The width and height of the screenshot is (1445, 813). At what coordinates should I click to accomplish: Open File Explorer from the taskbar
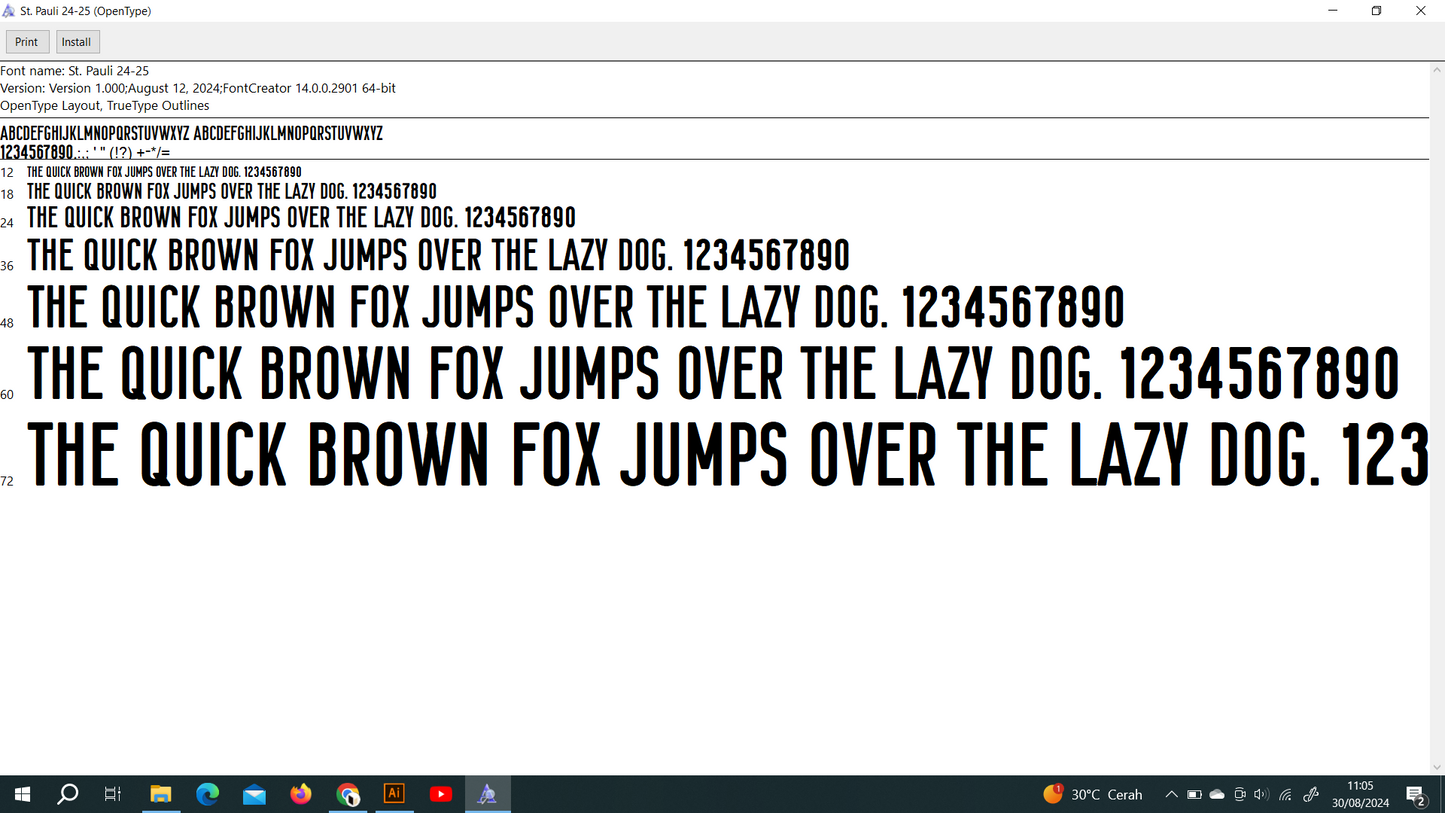(161, 794)
